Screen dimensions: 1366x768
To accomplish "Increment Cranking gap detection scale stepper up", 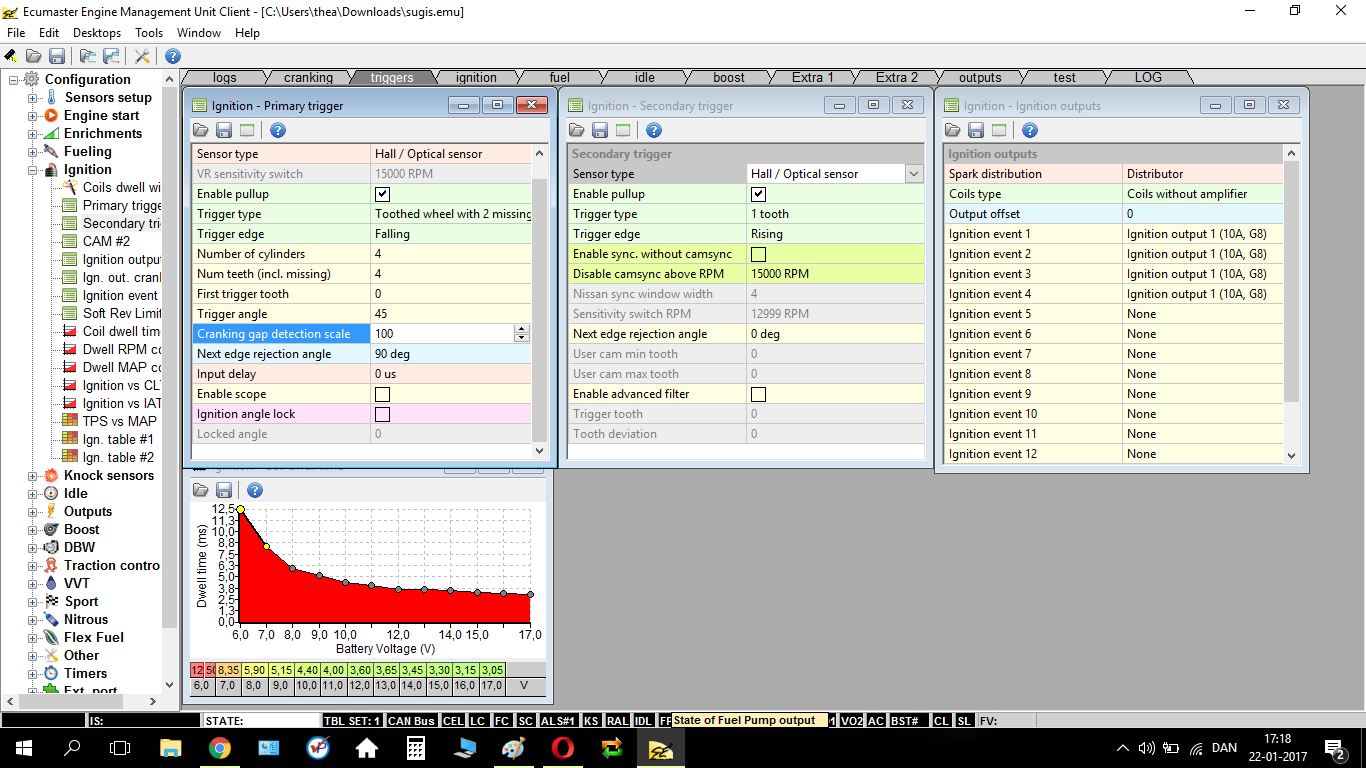I will [x=521, y=329].
